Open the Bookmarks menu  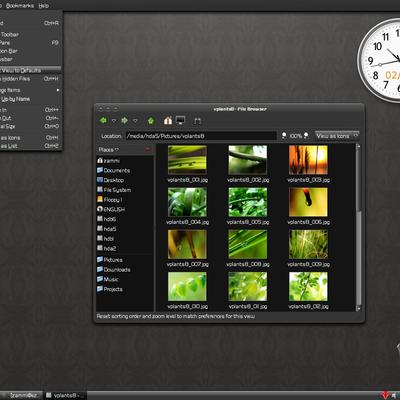coord(20,6)
